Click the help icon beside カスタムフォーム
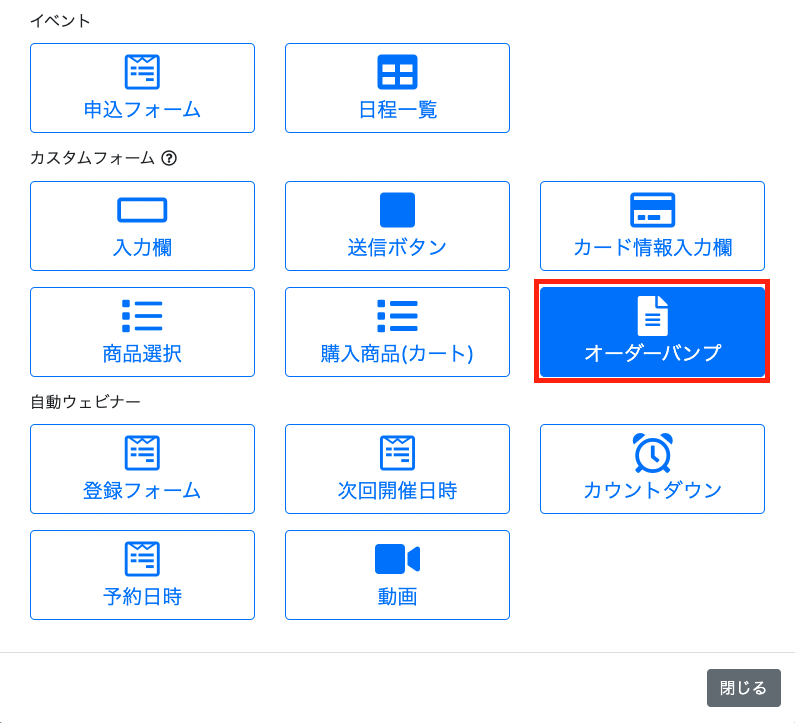 tap(169, 158)
